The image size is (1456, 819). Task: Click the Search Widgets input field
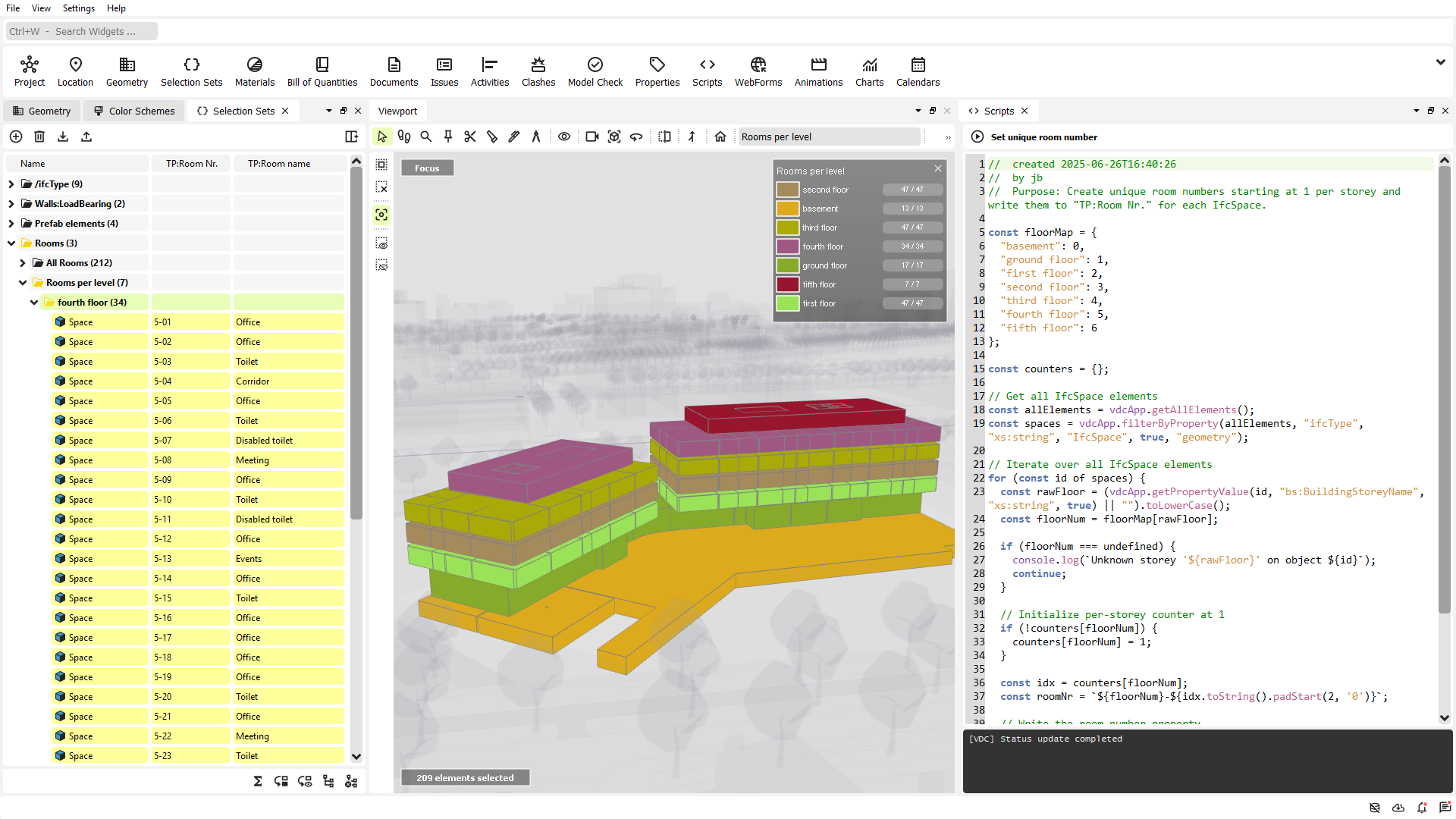click(x=82, y=31)
